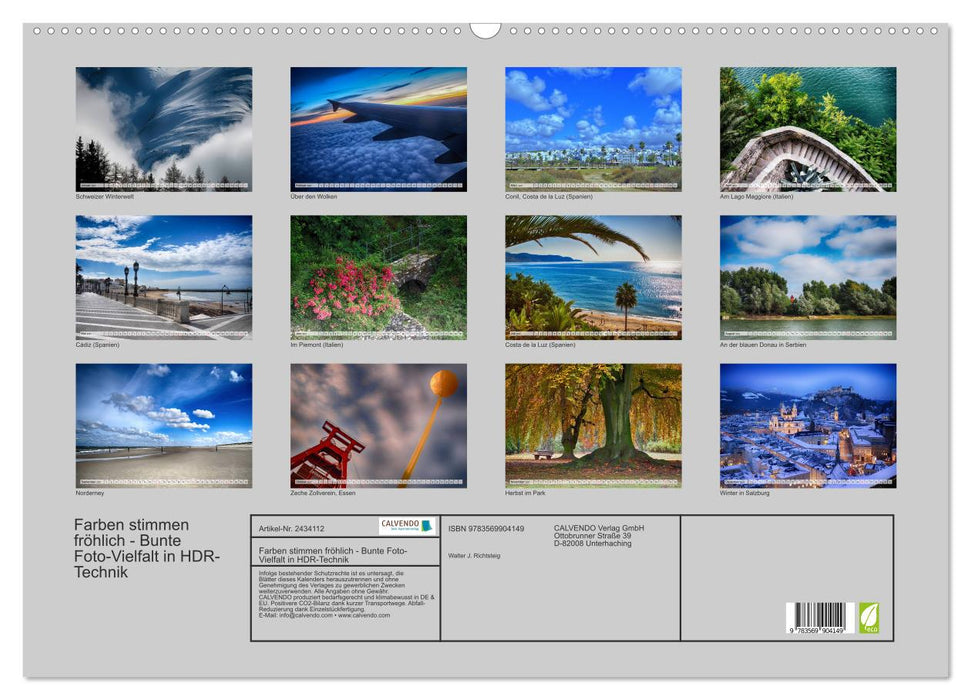Select the Winter in Salzburg photo
The width and height of the screenshot is (971, 700).
point(808,426)
